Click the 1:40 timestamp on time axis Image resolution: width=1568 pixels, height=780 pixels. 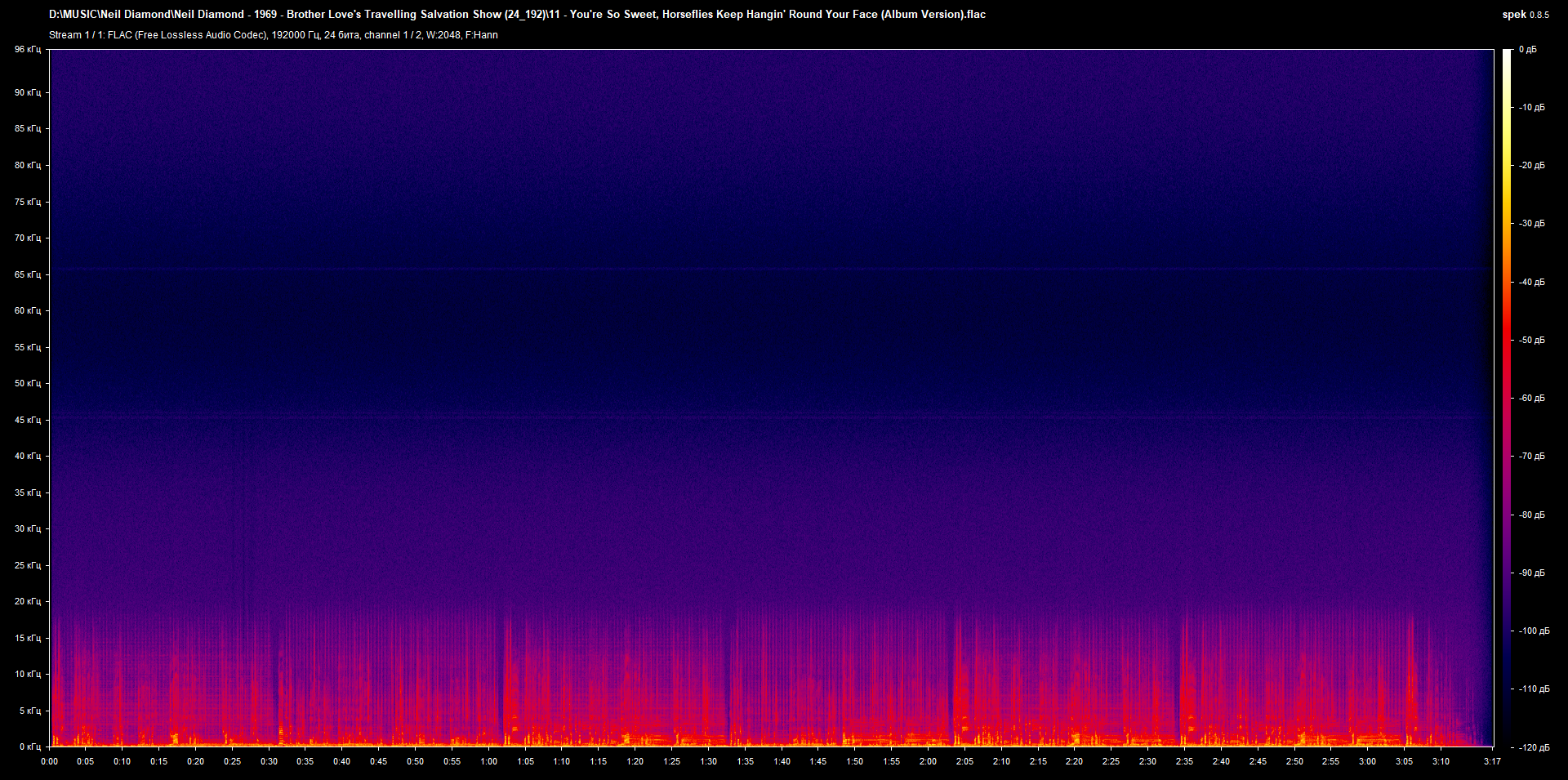point(782,761)
